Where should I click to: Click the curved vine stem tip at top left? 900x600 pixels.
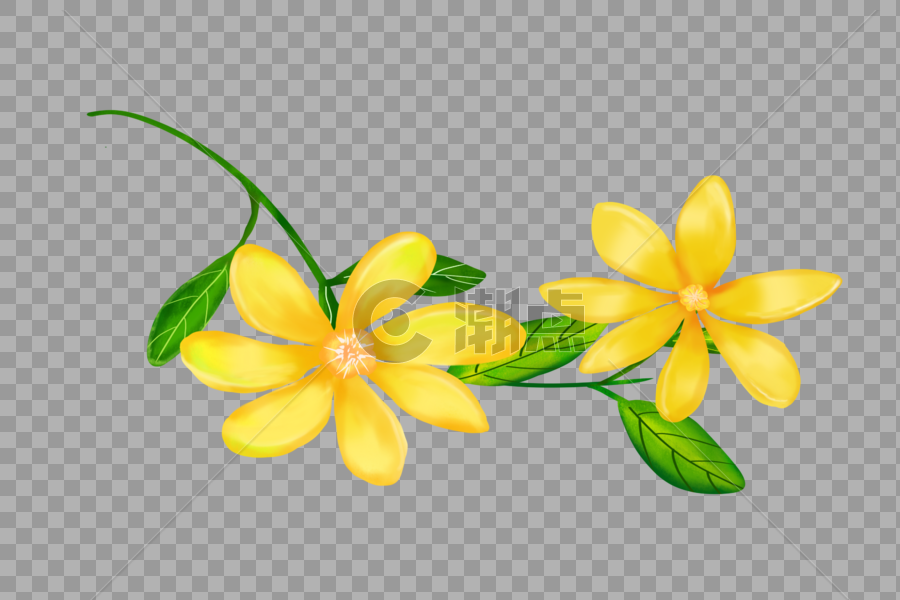95,114
